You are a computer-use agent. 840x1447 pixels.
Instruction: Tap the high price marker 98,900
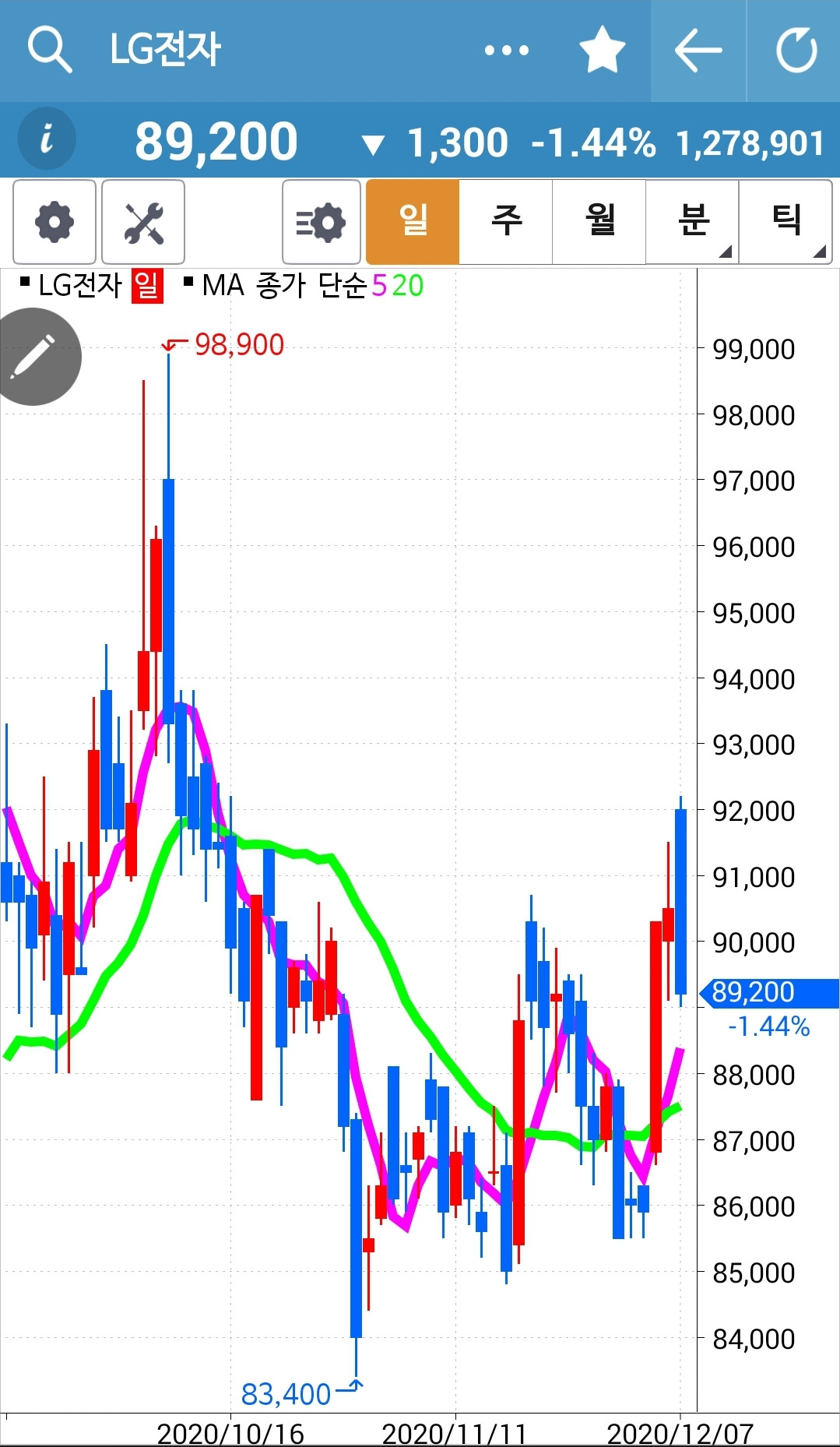point(239,345)
